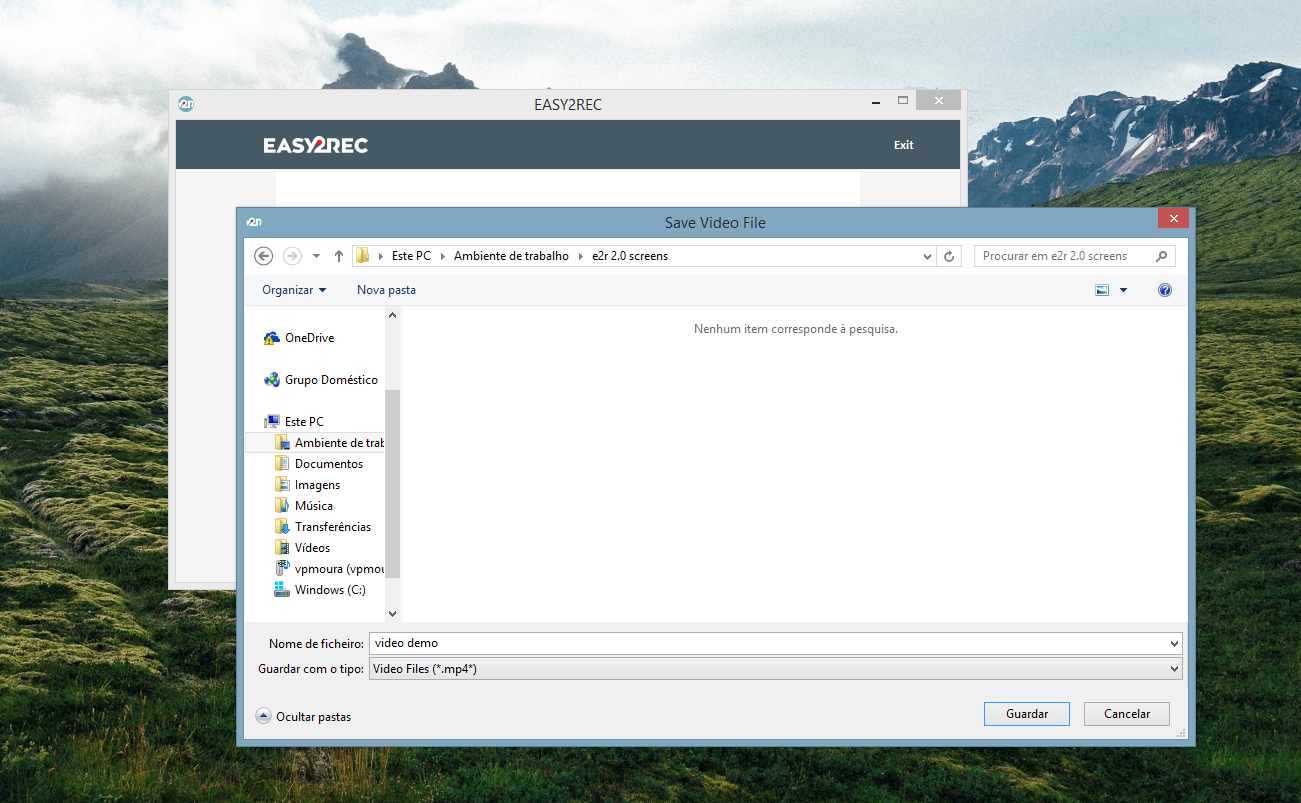
Task: Close the EASY2REC window
Action: coord(938,101)
